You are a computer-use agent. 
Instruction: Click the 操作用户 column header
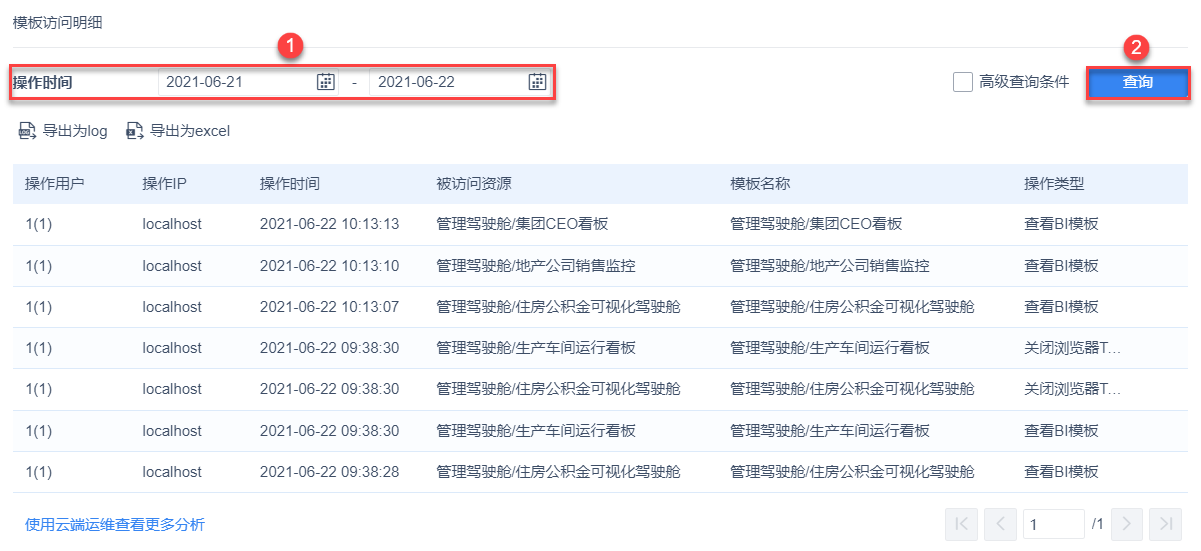point(55,184)
